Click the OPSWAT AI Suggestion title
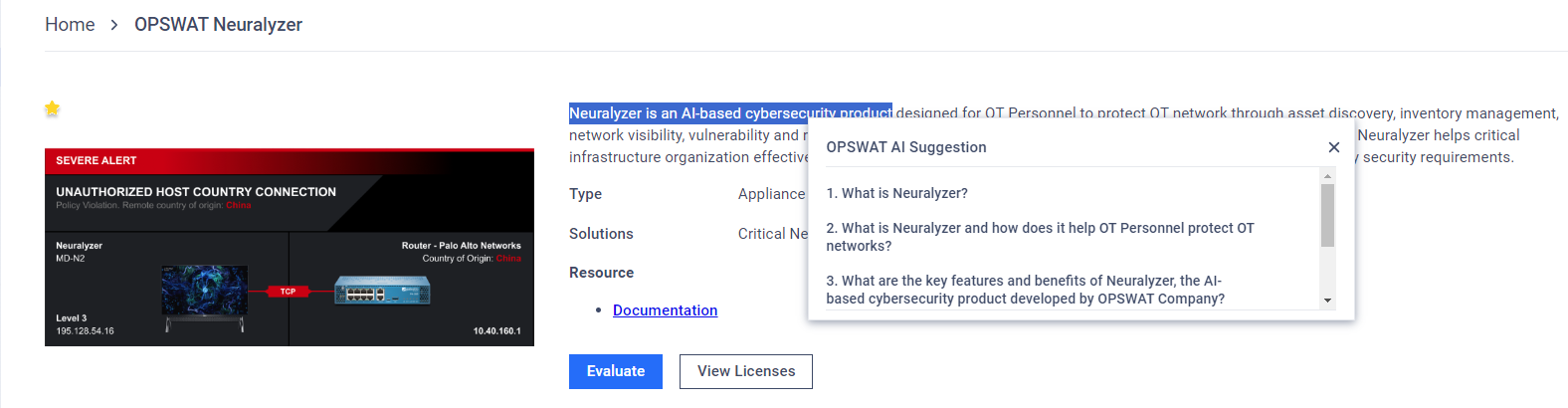 (906, 147)
